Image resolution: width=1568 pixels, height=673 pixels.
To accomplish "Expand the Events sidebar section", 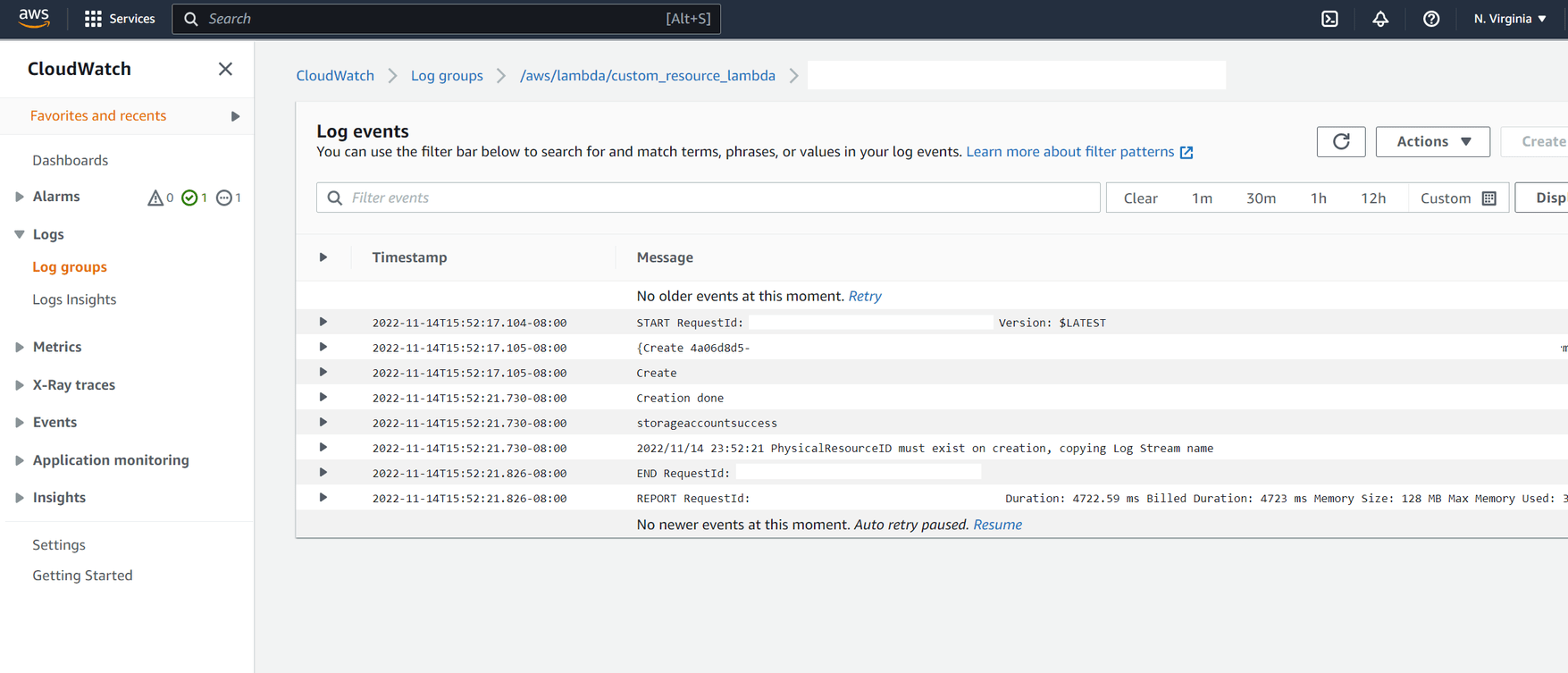I will pos(20,423).
